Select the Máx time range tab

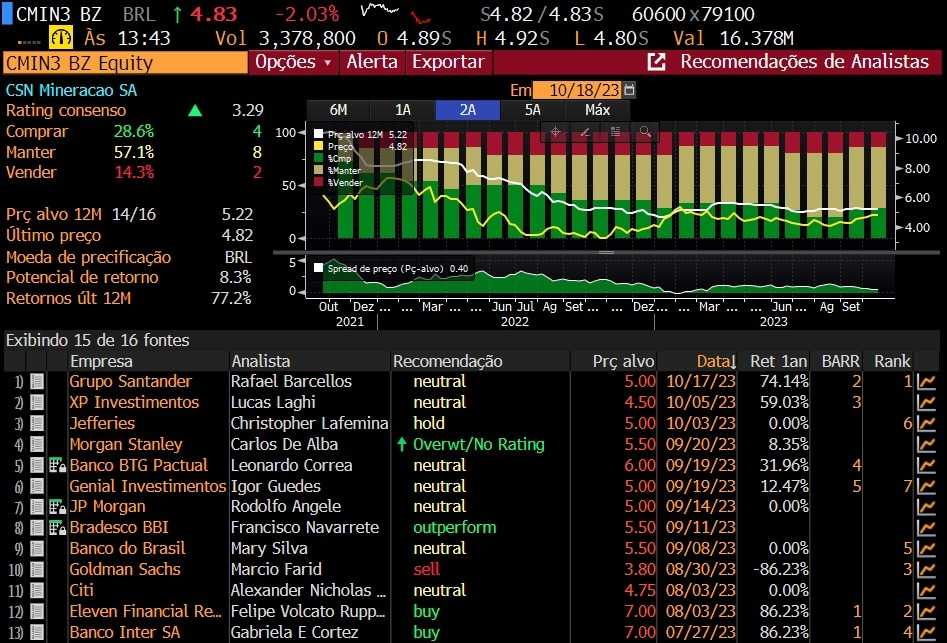pyautogui.click(x=598, y=110)
